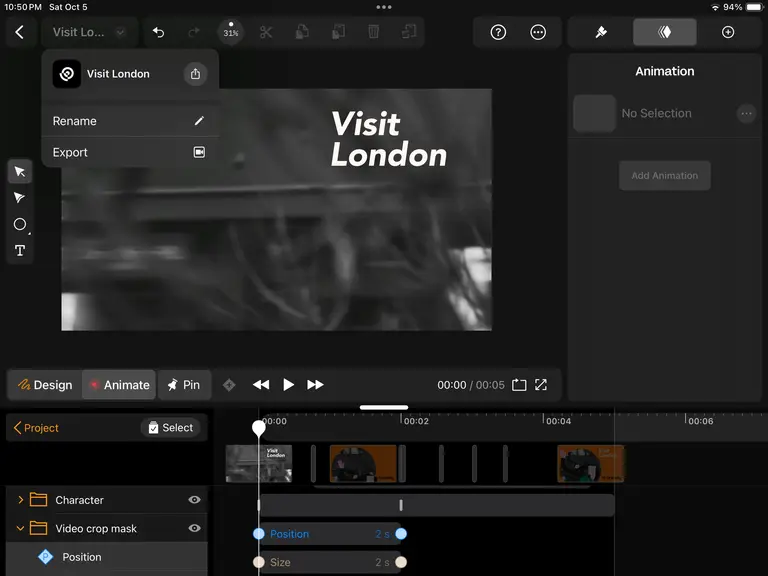This screenshot has width=768, height=576.
Task: Click the Pin button
Action: tap(184, 385)
